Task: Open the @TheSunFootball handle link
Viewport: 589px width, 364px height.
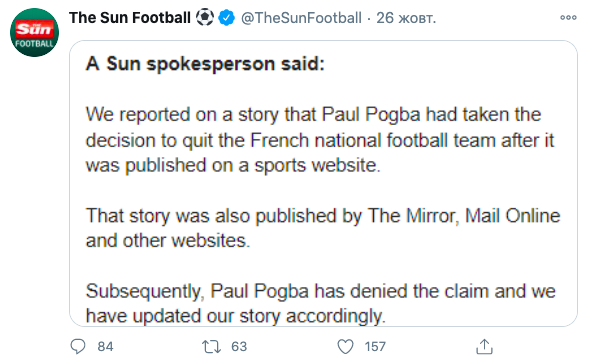Action: pos(301,18)
